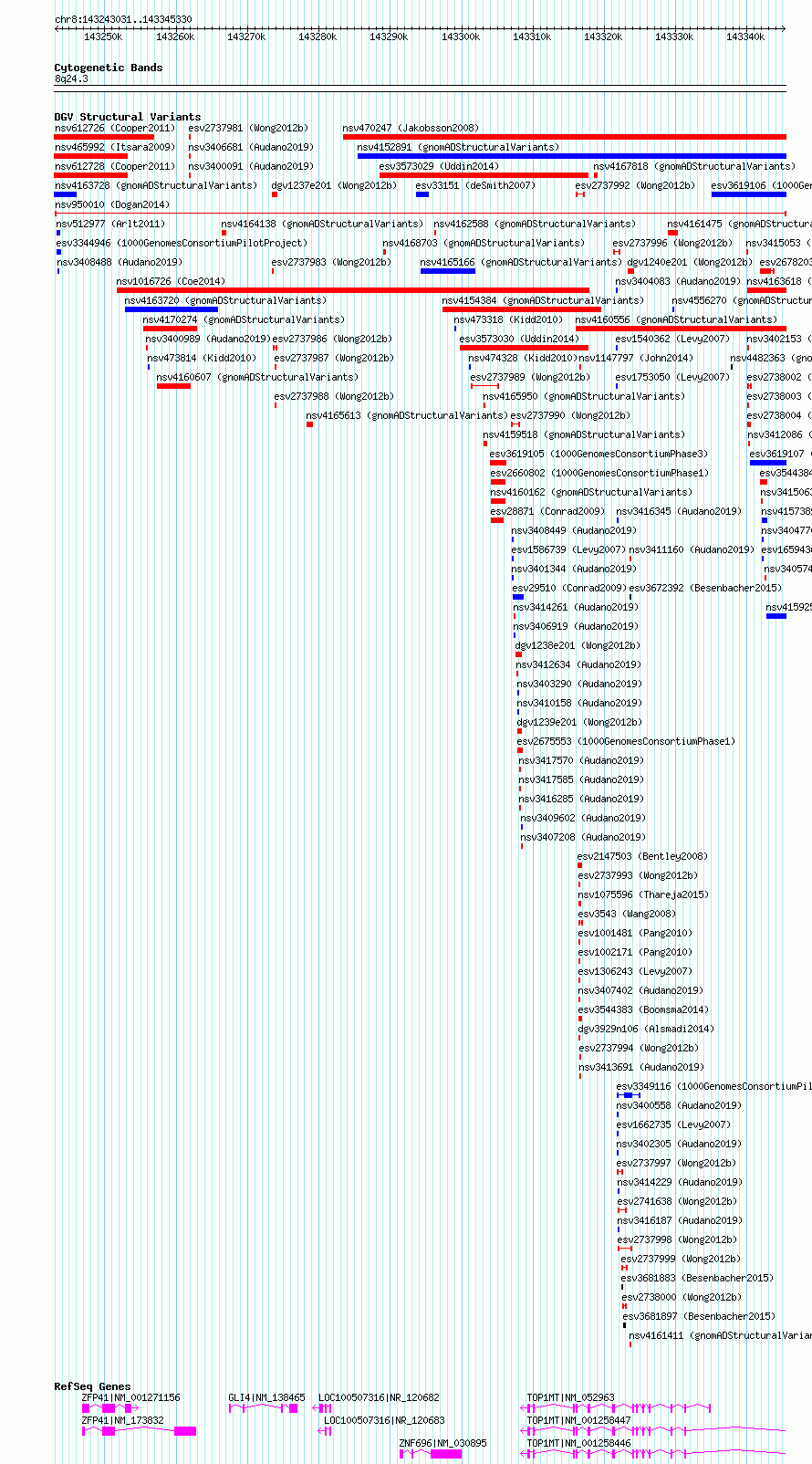Click variant label esv3573030 (Uddin2014)
Viewport: 812px width, 1464px height.
pos(519,339)
